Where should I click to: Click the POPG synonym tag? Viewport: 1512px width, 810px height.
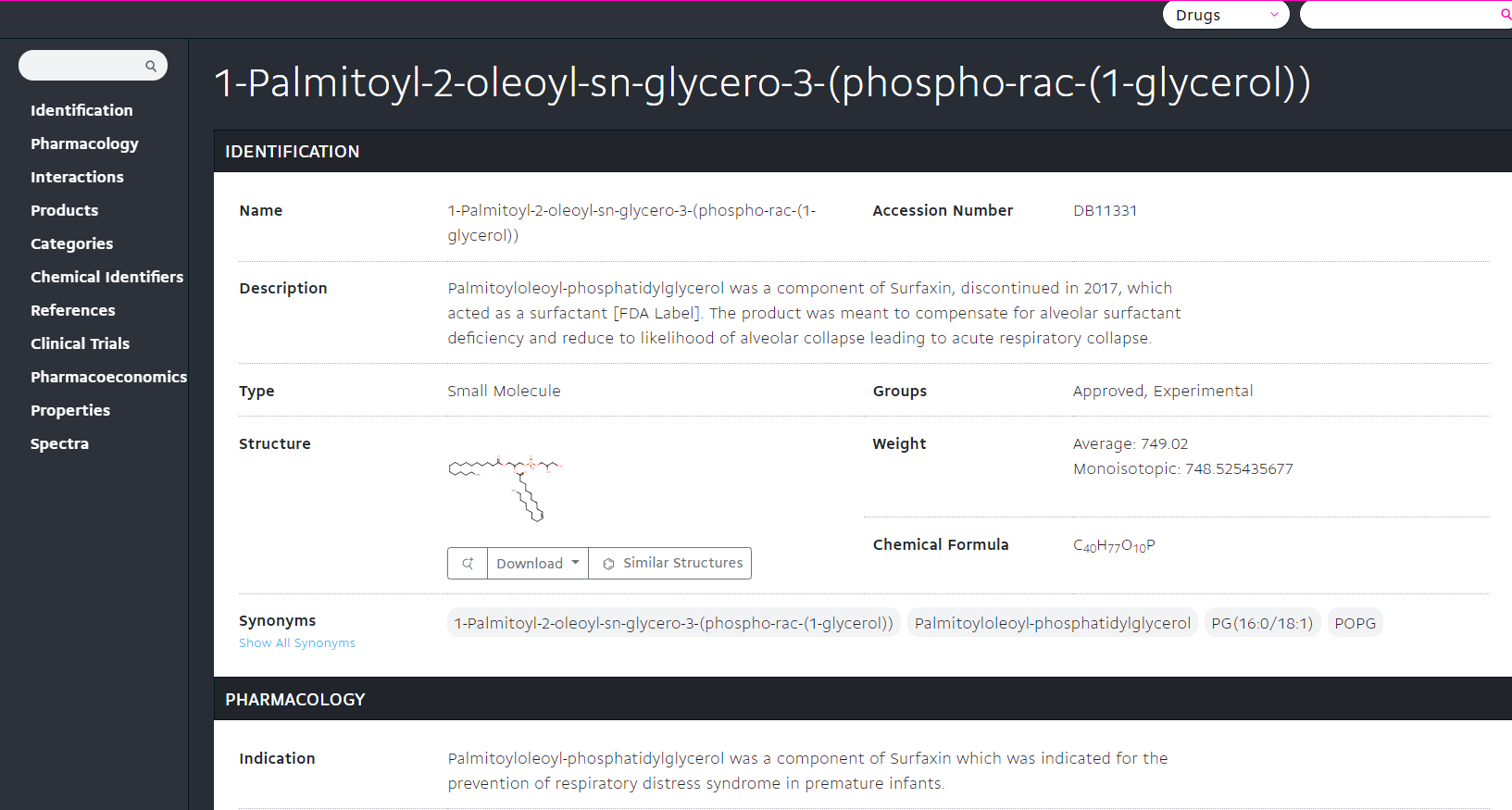click(1355, 623)
